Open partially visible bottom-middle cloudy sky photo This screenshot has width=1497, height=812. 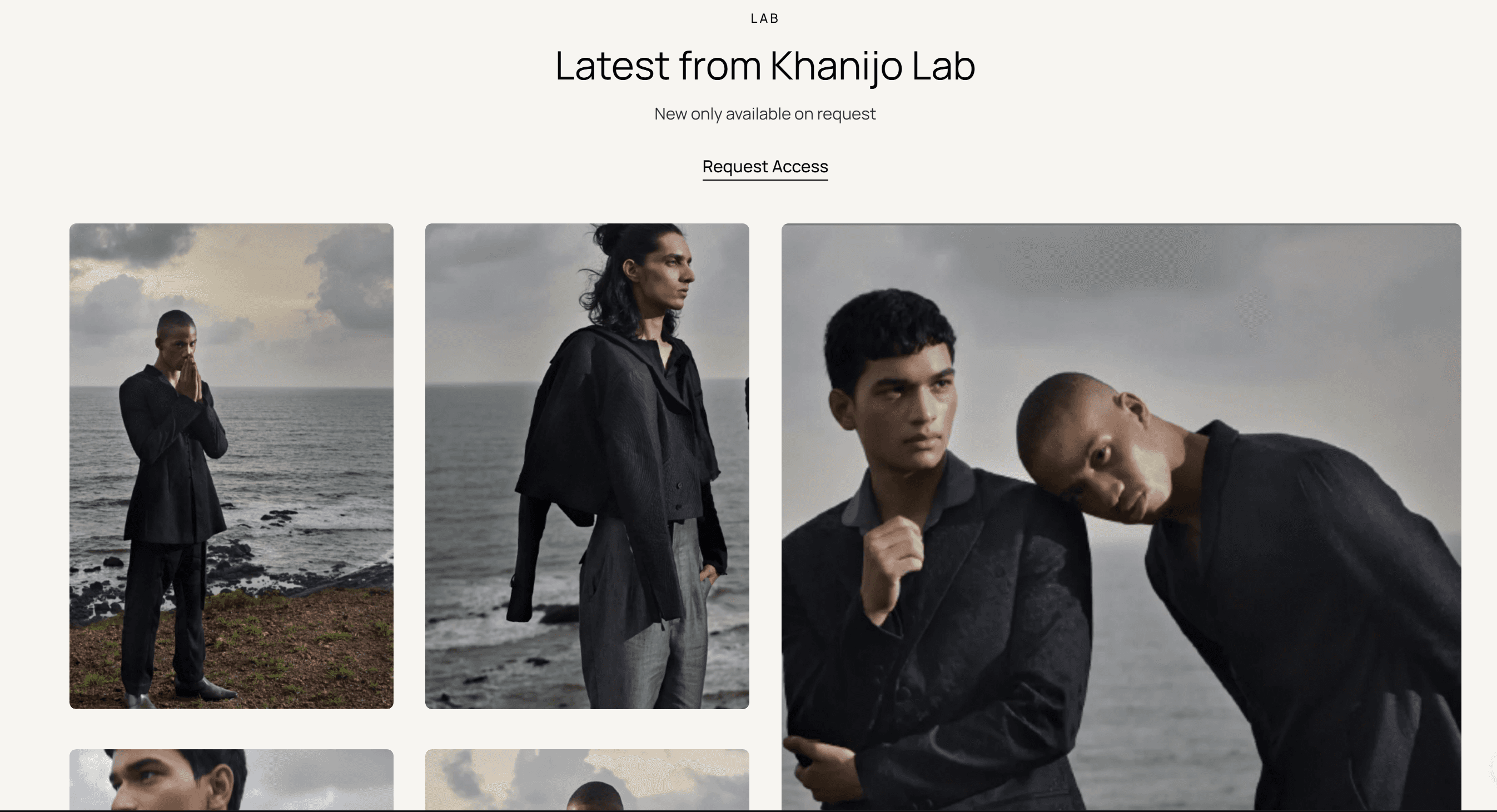[x=587, y=780]
